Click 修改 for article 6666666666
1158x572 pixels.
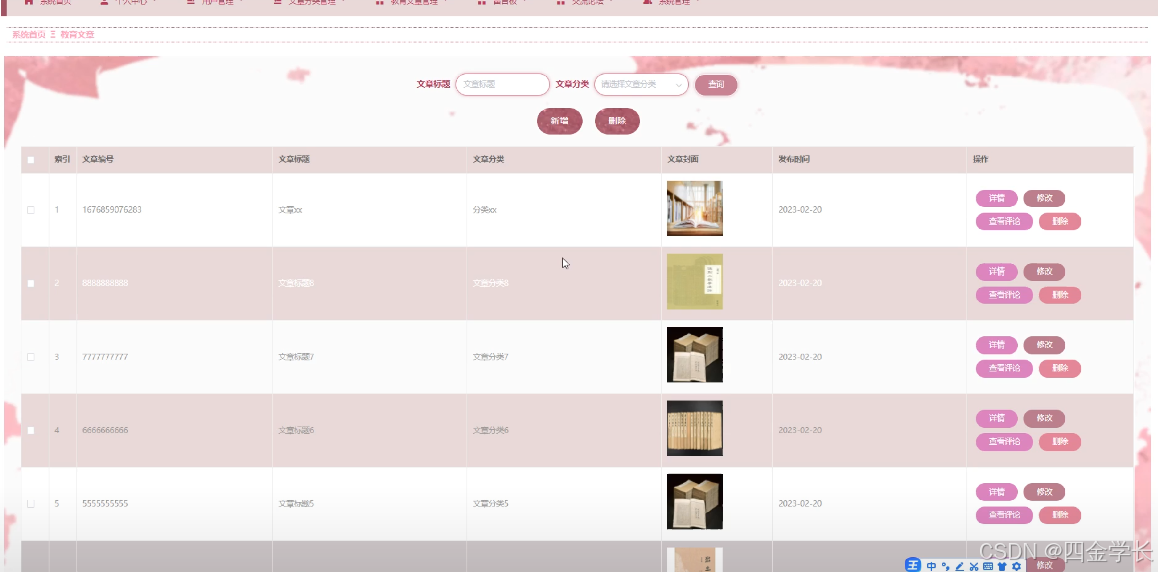[x=1044, y=418]
